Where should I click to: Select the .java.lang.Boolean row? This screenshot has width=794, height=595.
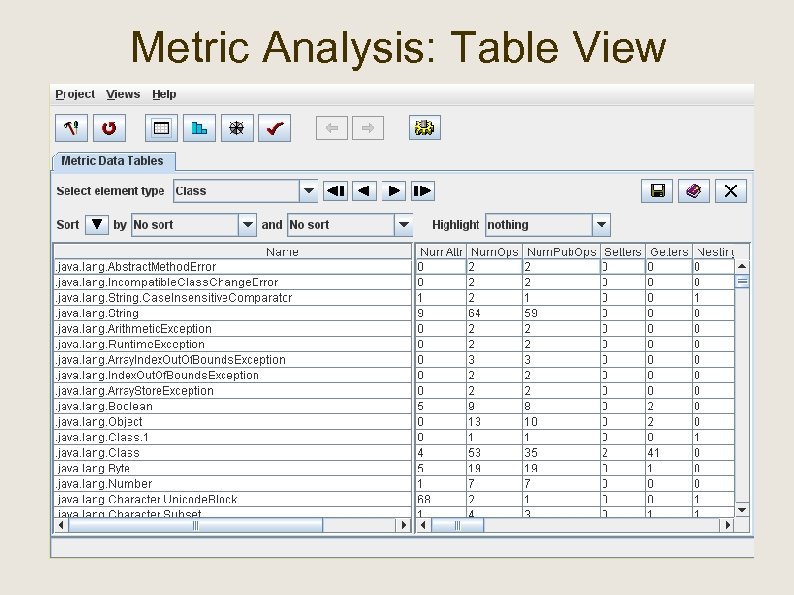click(x=232, y=407)
